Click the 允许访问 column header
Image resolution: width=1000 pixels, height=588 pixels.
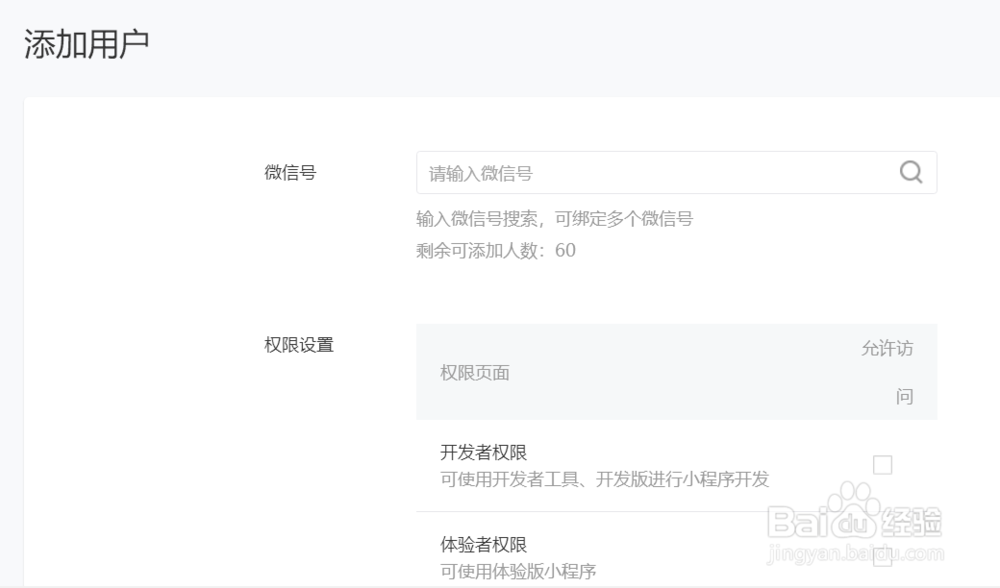pyautogui.click(x=888, y=372)
